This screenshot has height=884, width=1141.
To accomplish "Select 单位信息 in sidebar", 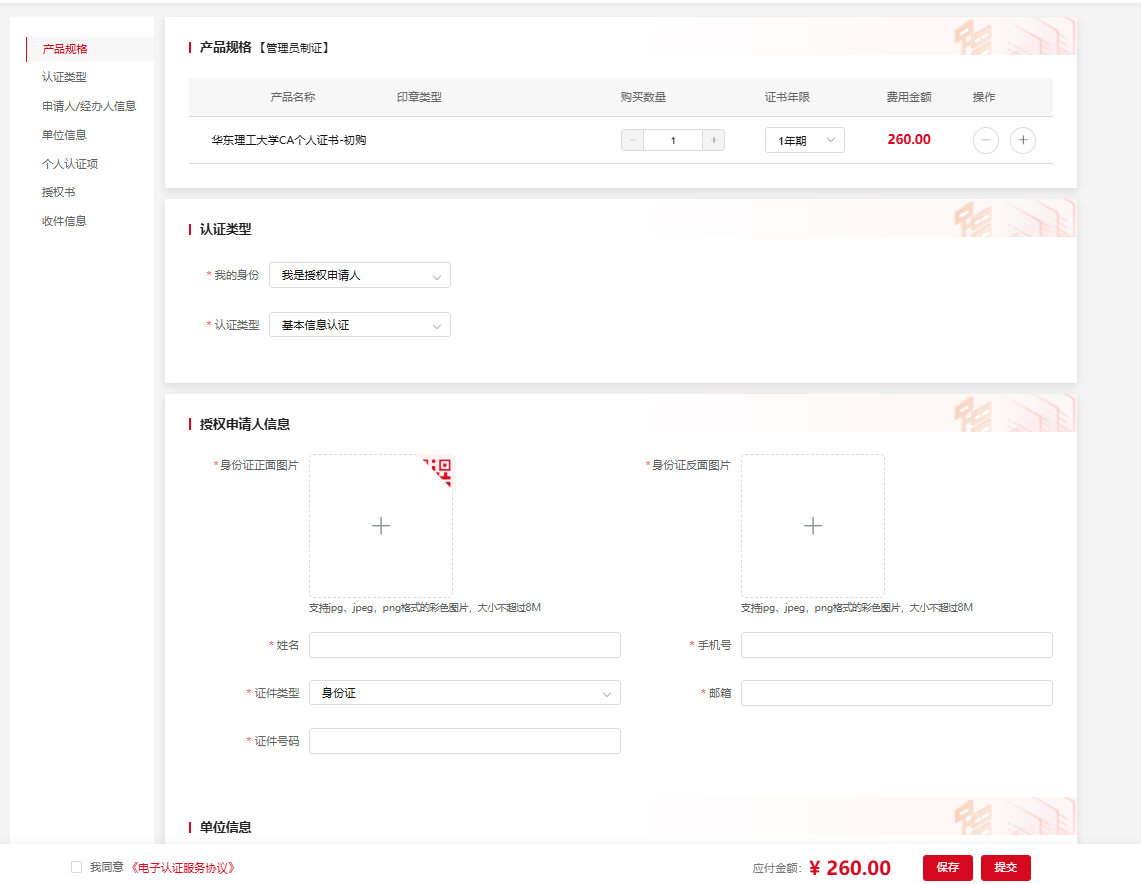I will [64, 135].
